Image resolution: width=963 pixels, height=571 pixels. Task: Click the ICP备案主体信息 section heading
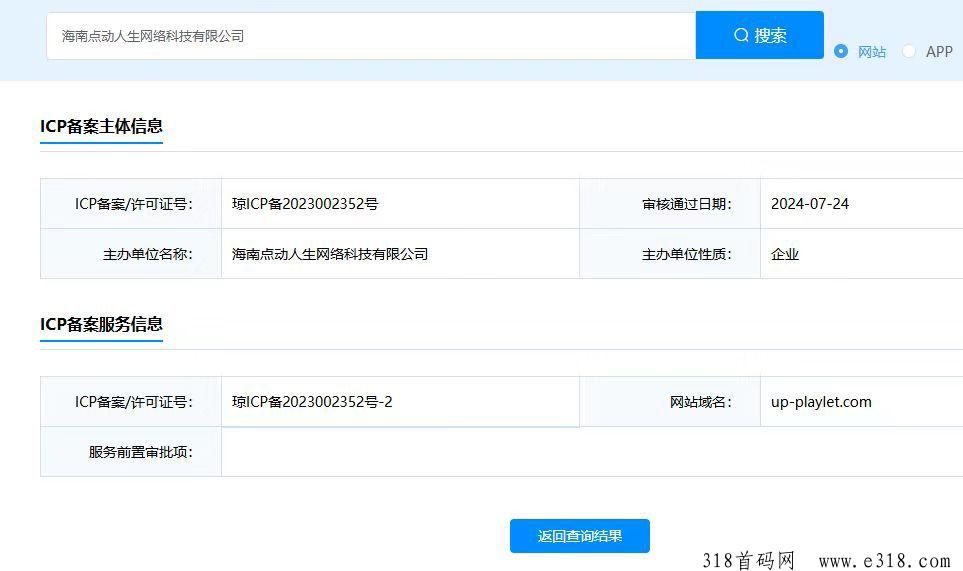point(101,126)
